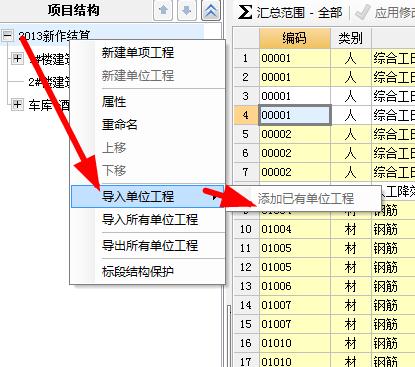Click the 00002 code cell in row 7

(x=295, y=172)
